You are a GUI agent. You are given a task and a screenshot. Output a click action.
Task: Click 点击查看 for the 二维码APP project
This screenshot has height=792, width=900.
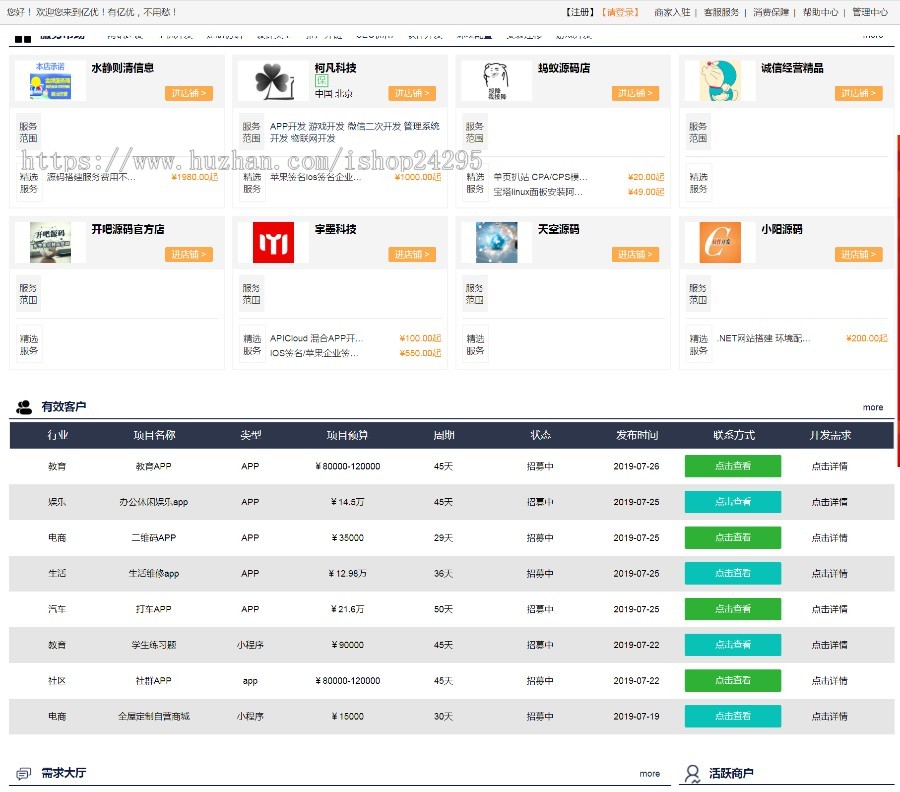coord(732,538)
